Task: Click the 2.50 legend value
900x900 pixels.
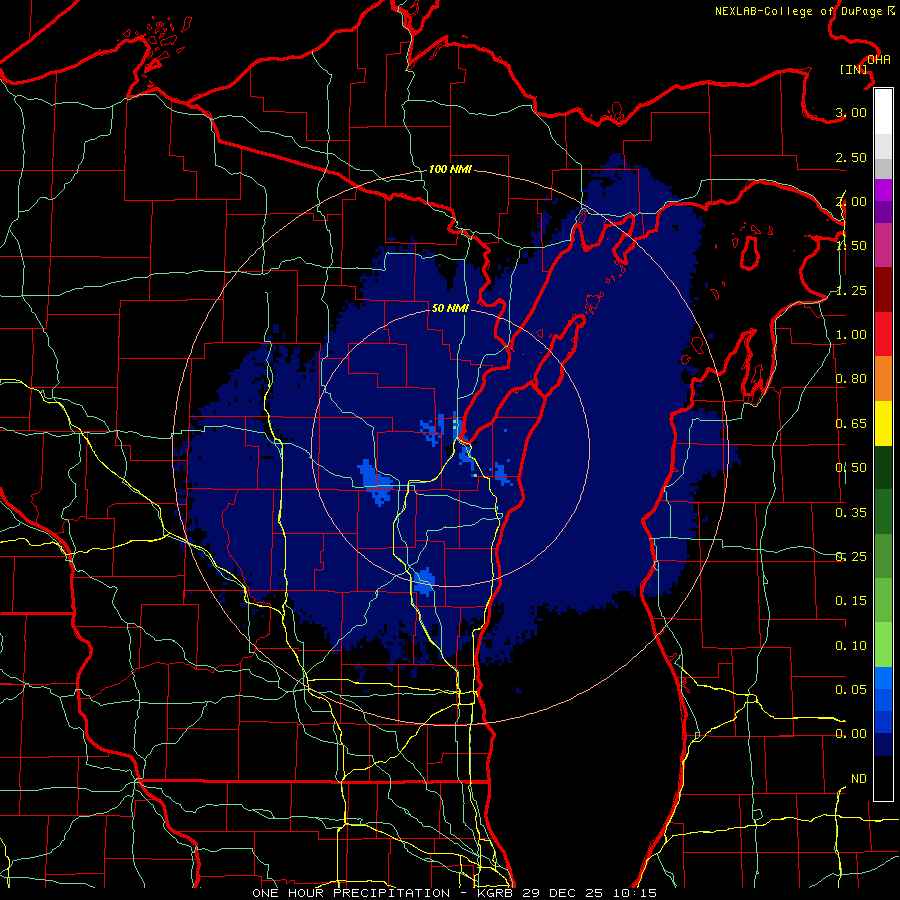Action: [x=851, y=157]
